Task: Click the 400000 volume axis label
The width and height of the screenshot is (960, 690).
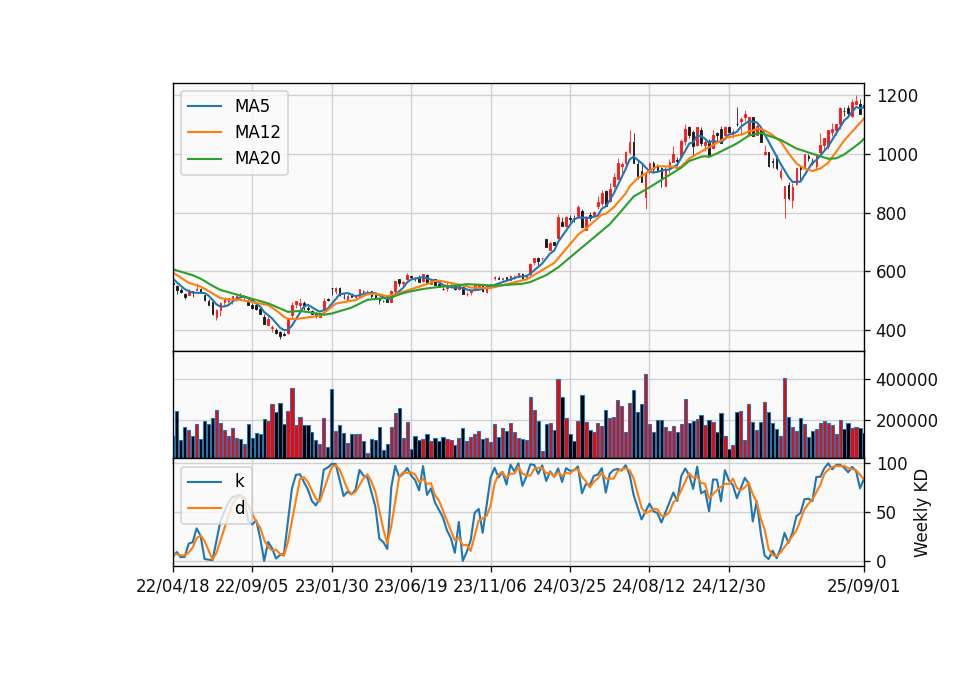Action: 907,380
